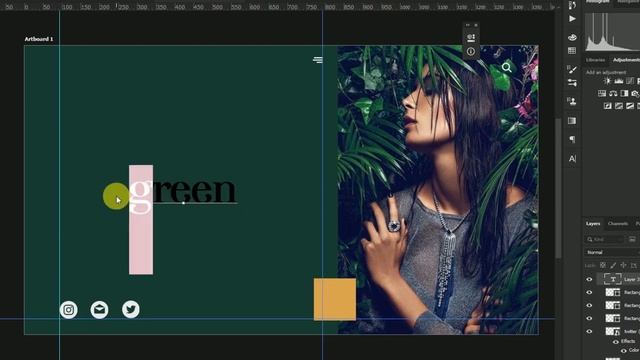Image resolution: width=640 pixels, height=360 pixels.
Task: Add a Curves adjustment
Action: (x=630, y=81)
